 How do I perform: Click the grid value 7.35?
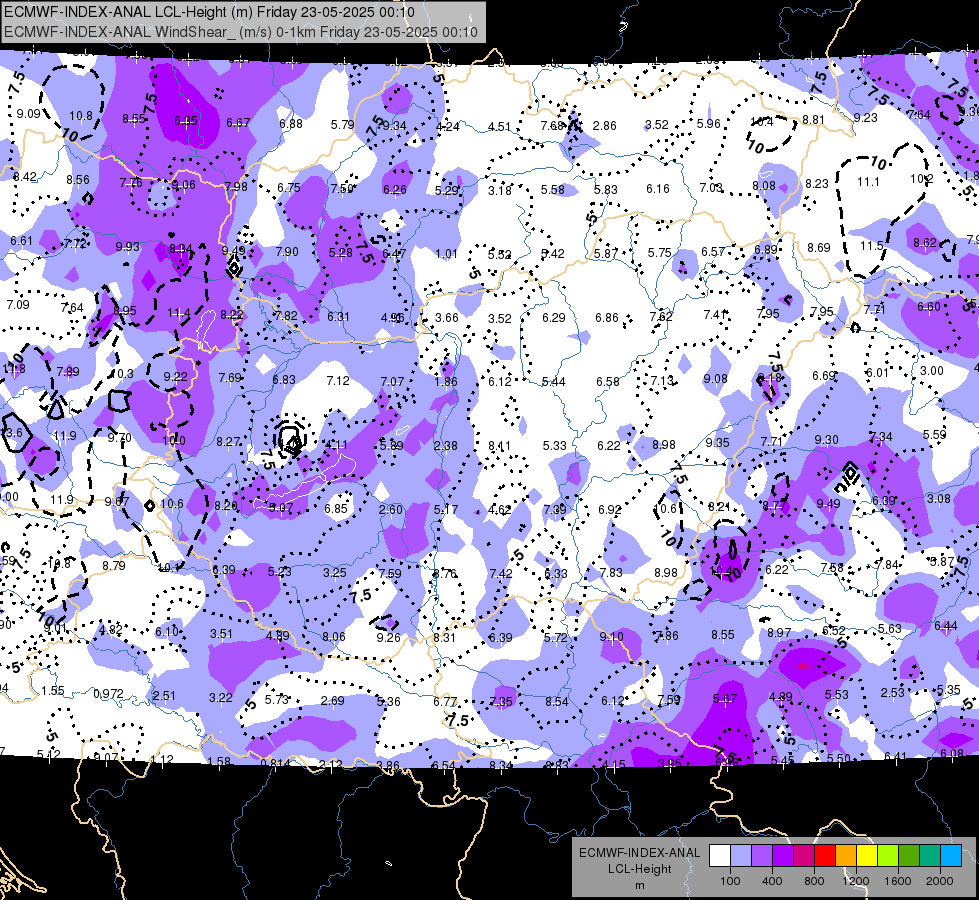501,701
